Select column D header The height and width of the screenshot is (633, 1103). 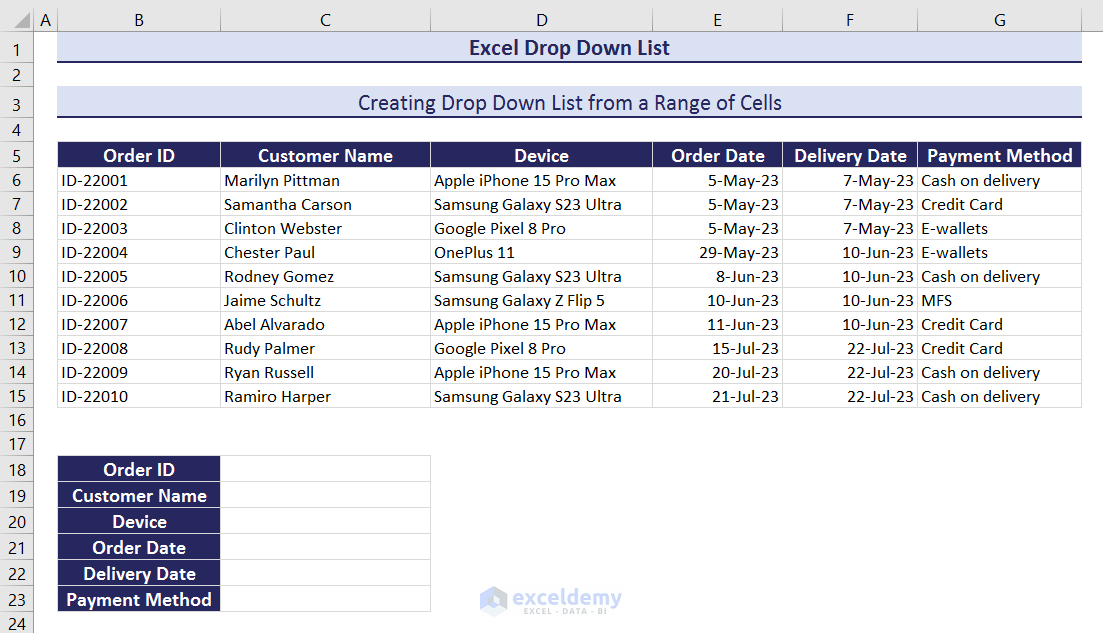(x=542, y=20)
